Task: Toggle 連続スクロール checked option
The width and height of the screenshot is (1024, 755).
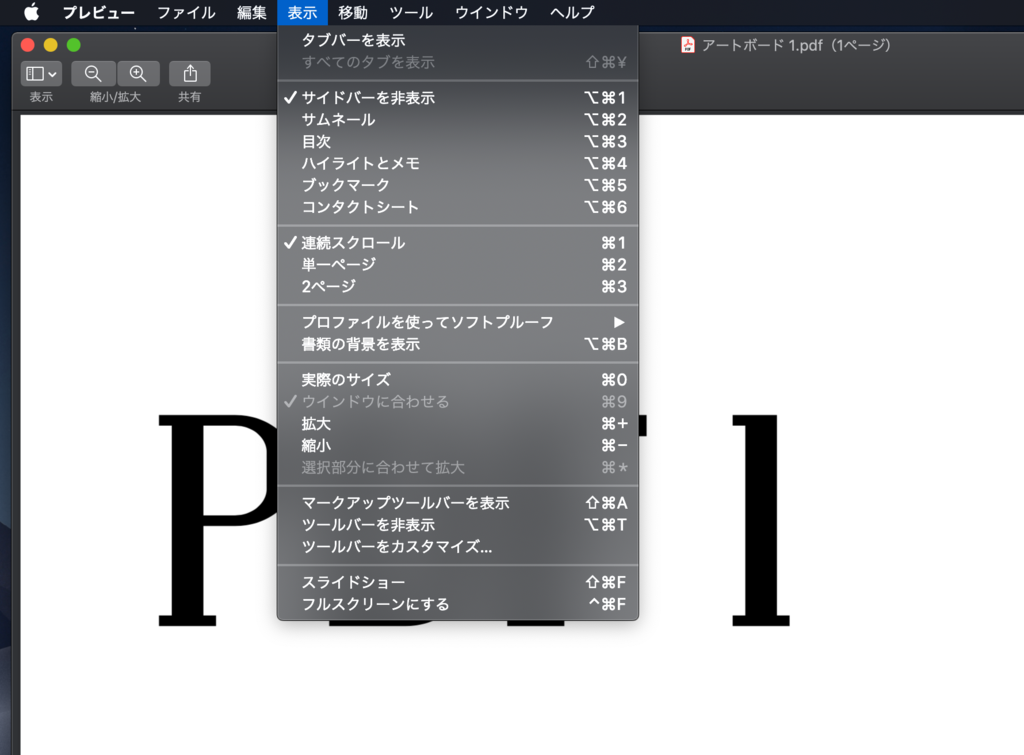Action: [x=458, y=243]
